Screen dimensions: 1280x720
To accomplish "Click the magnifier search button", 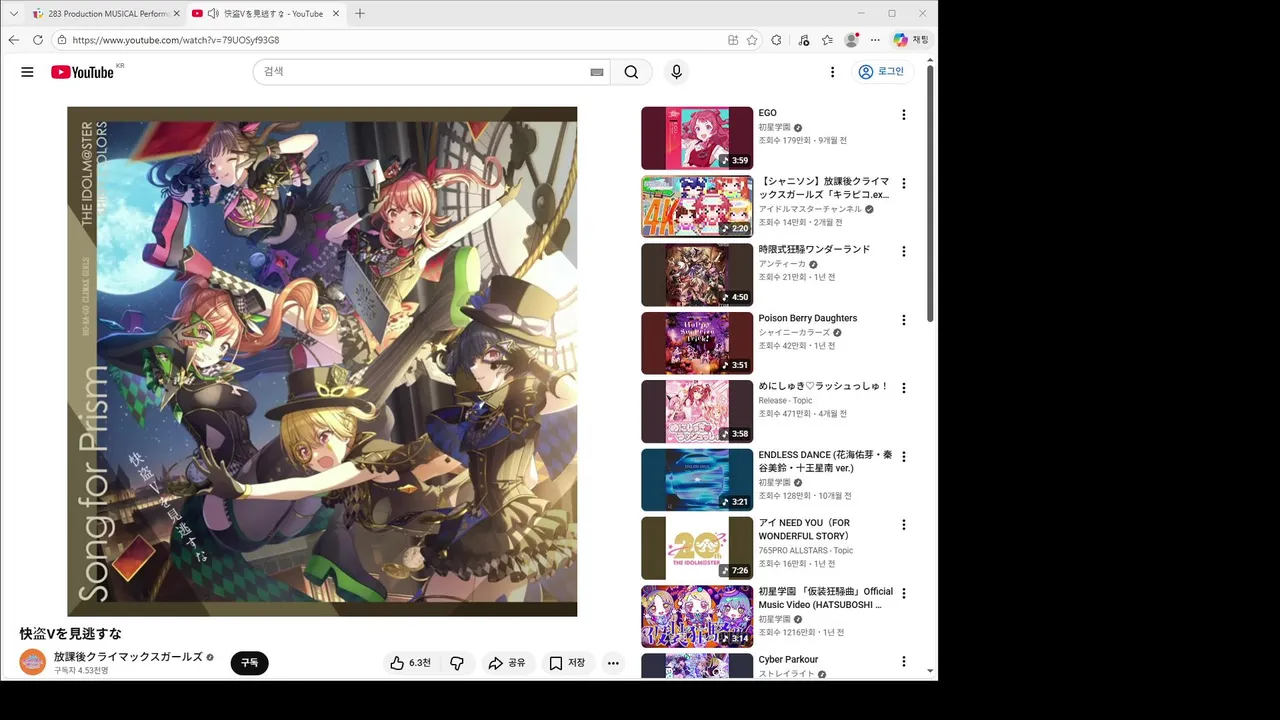I will pyautogui.click(x=631, y=72).
